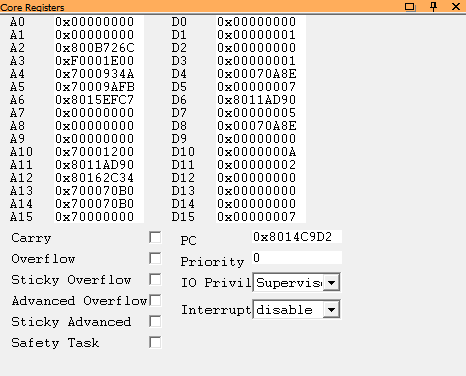Maximize the Core Registers panel
This screenshot has width=466, height=376.
410,7
